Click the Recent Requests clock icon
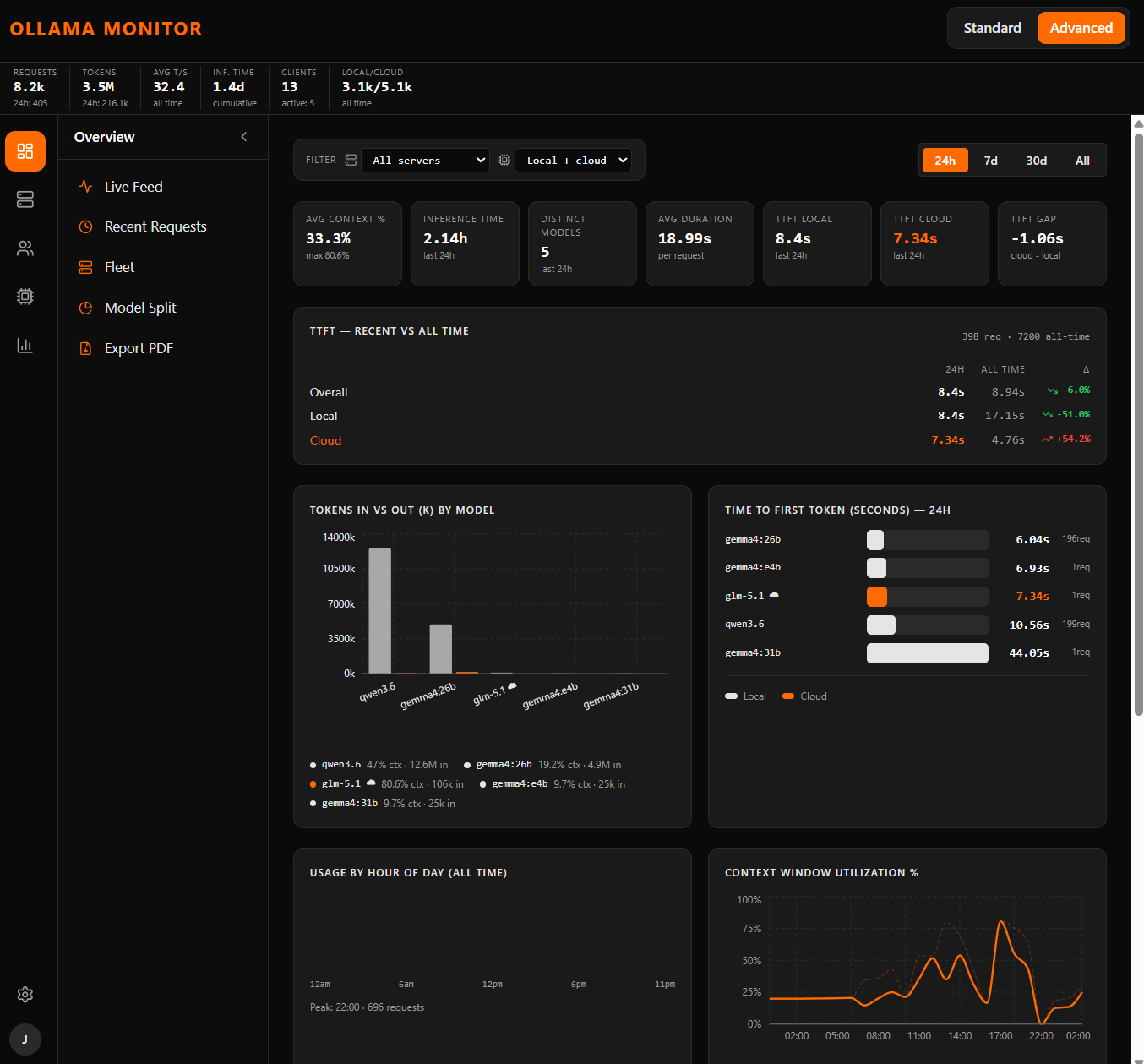The image size is (1144, 1064). coord(85,226)
